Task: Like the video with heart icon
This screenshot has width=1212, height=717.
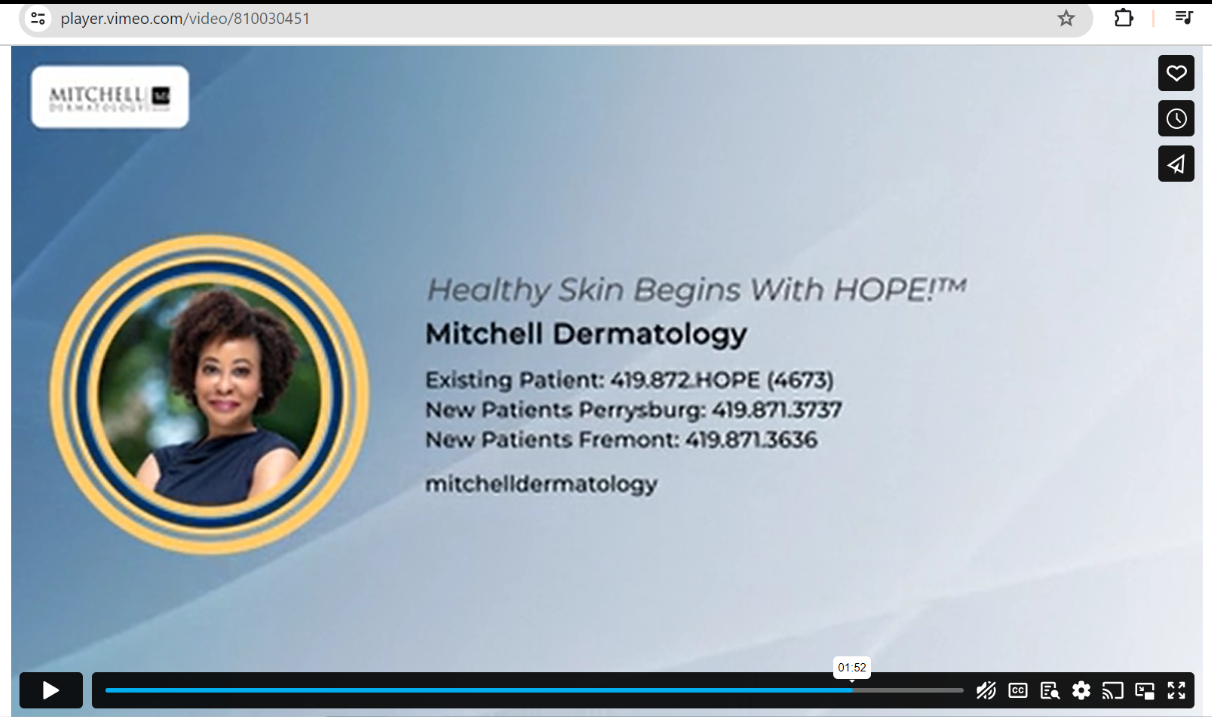Action: pyautogui.click(x=1176, y=73)
